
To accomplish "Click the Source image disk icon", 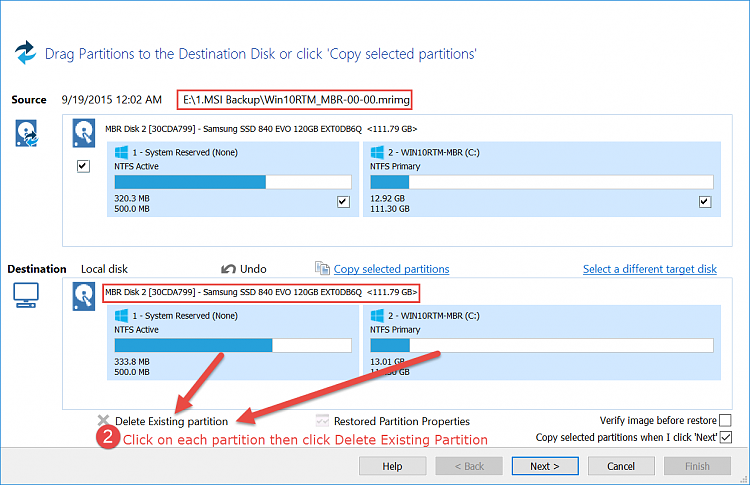I will click(x=26, y=133).
